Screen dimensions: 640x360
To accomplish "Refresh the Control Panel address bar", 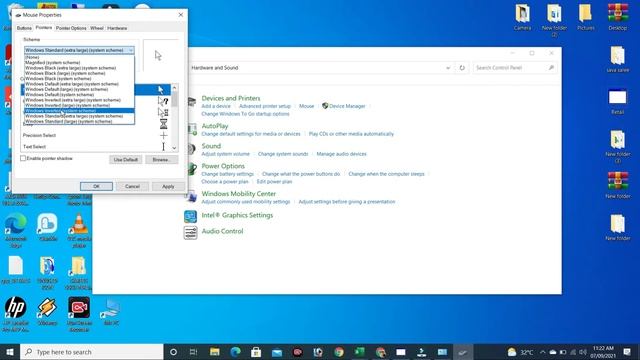I will tap(462, 68).
